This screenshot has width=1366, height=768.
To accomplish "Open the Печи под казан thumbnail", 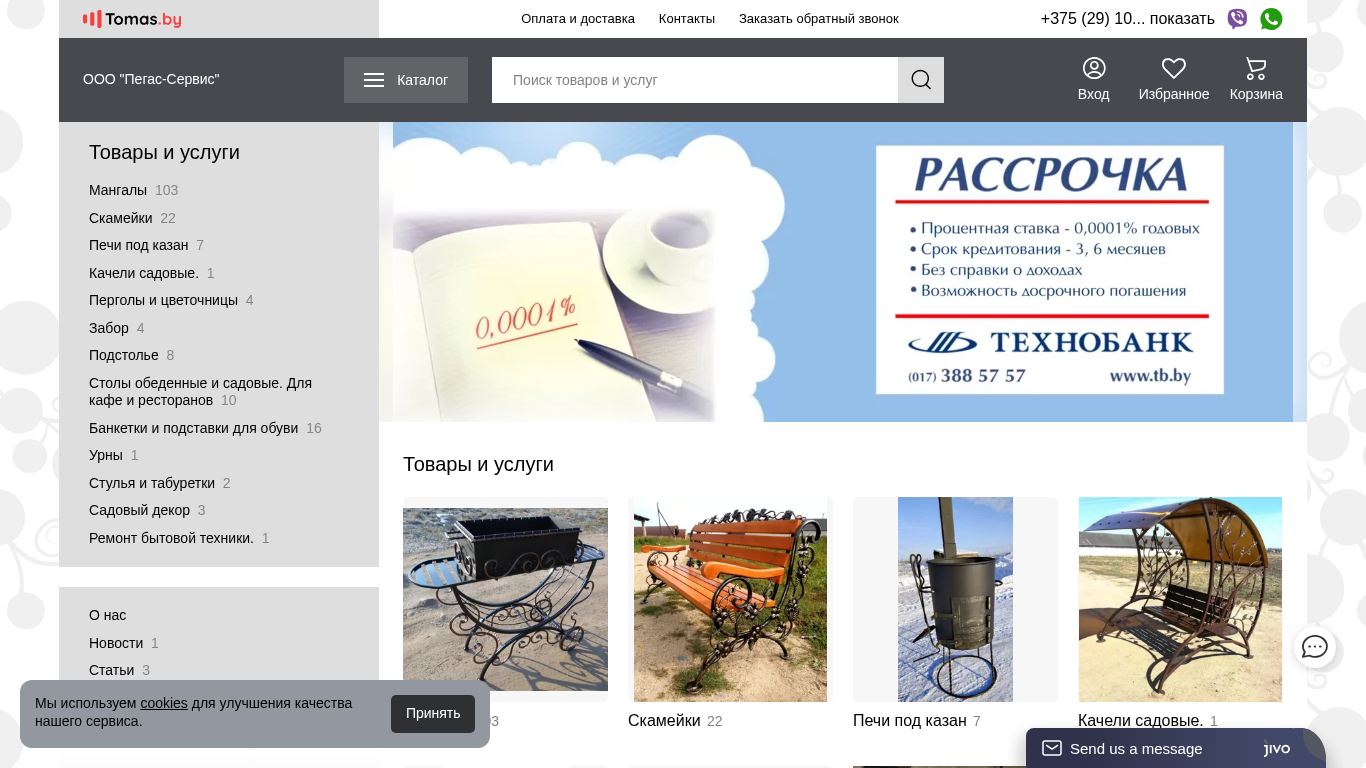I will coord(955,599).
